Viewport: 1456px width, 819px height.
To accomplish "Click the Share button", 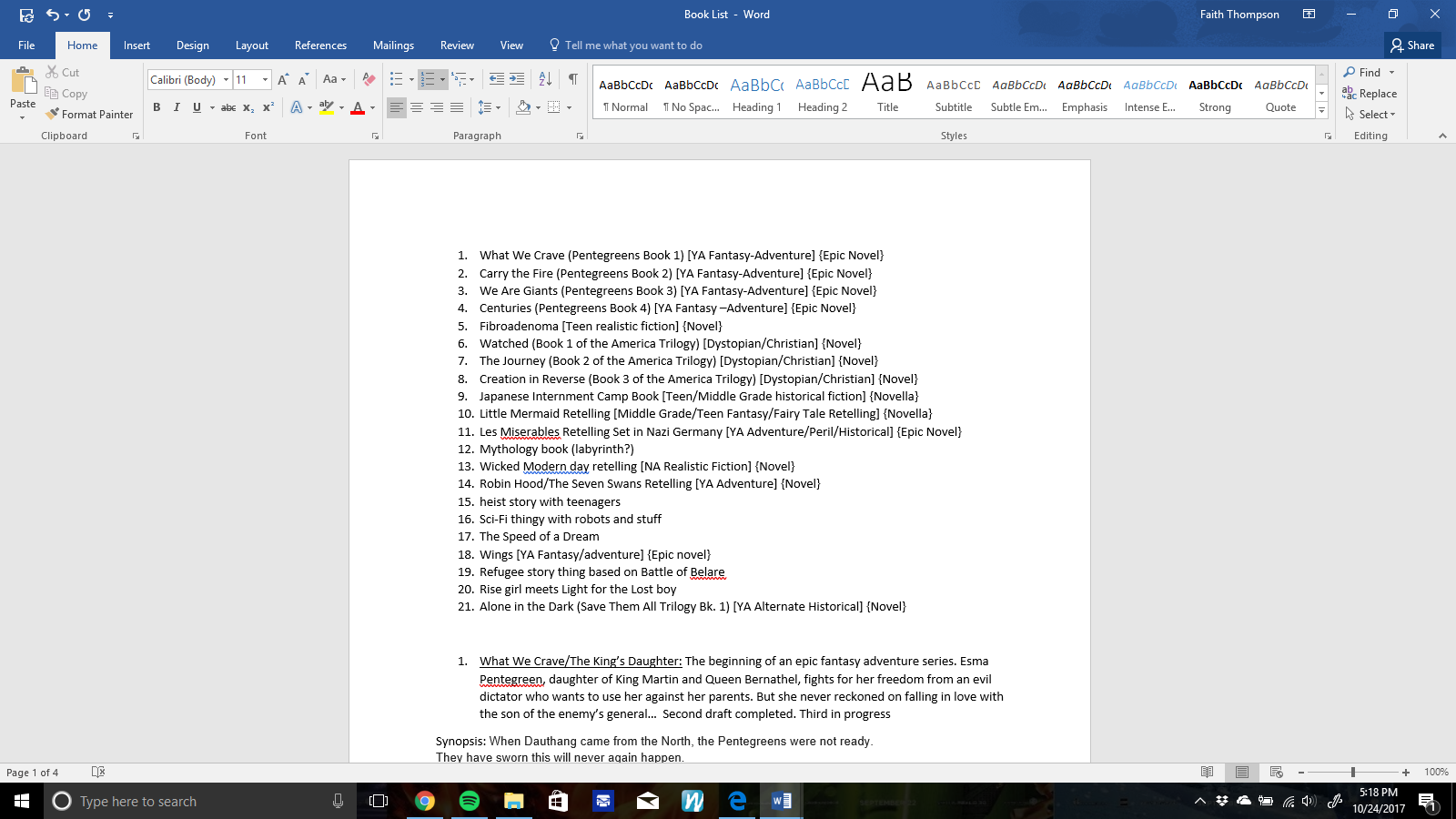I will pyautogui.click(x=1412, y=45).
